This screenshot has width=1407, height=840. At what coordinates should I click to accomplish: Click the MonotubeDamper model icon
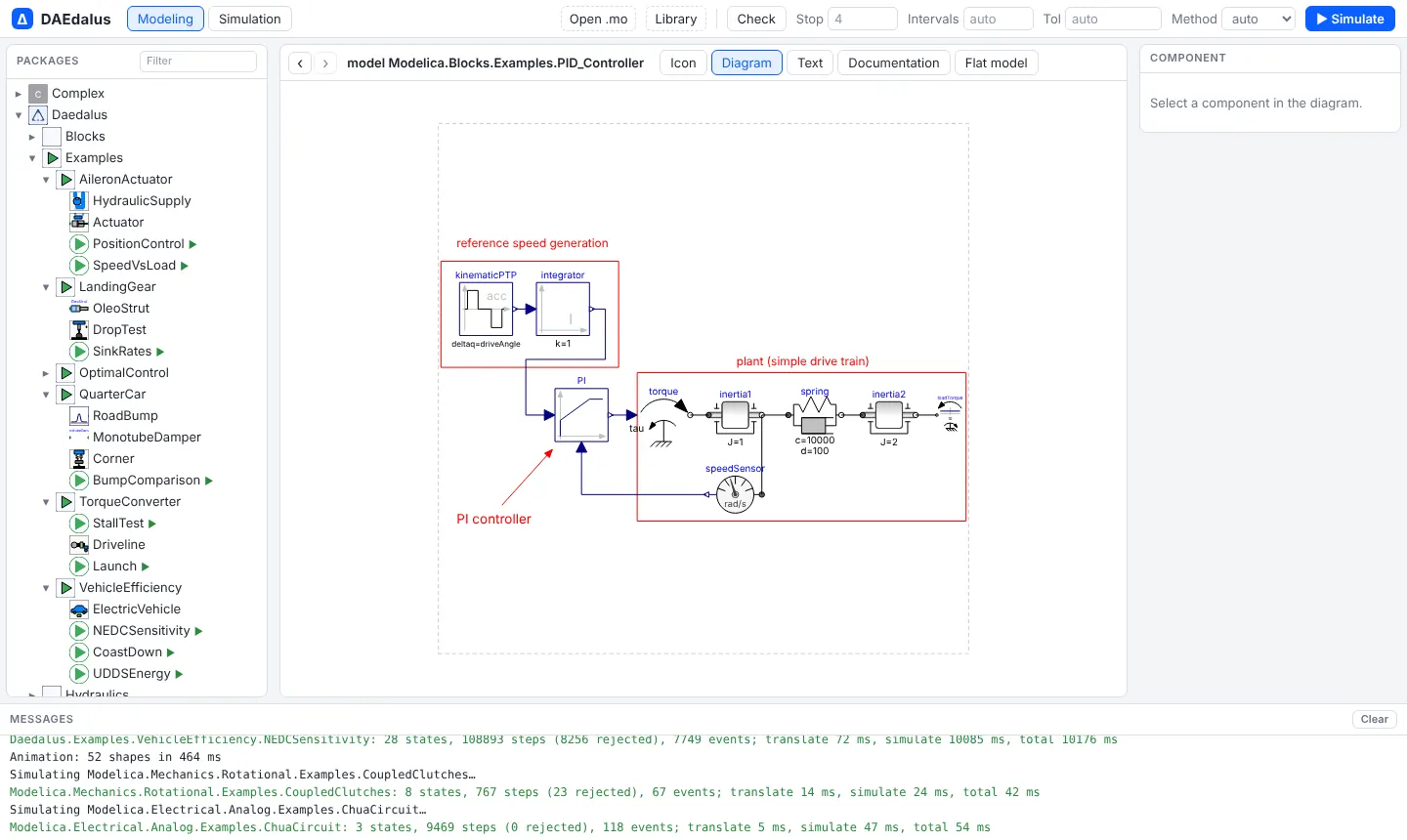79,438
